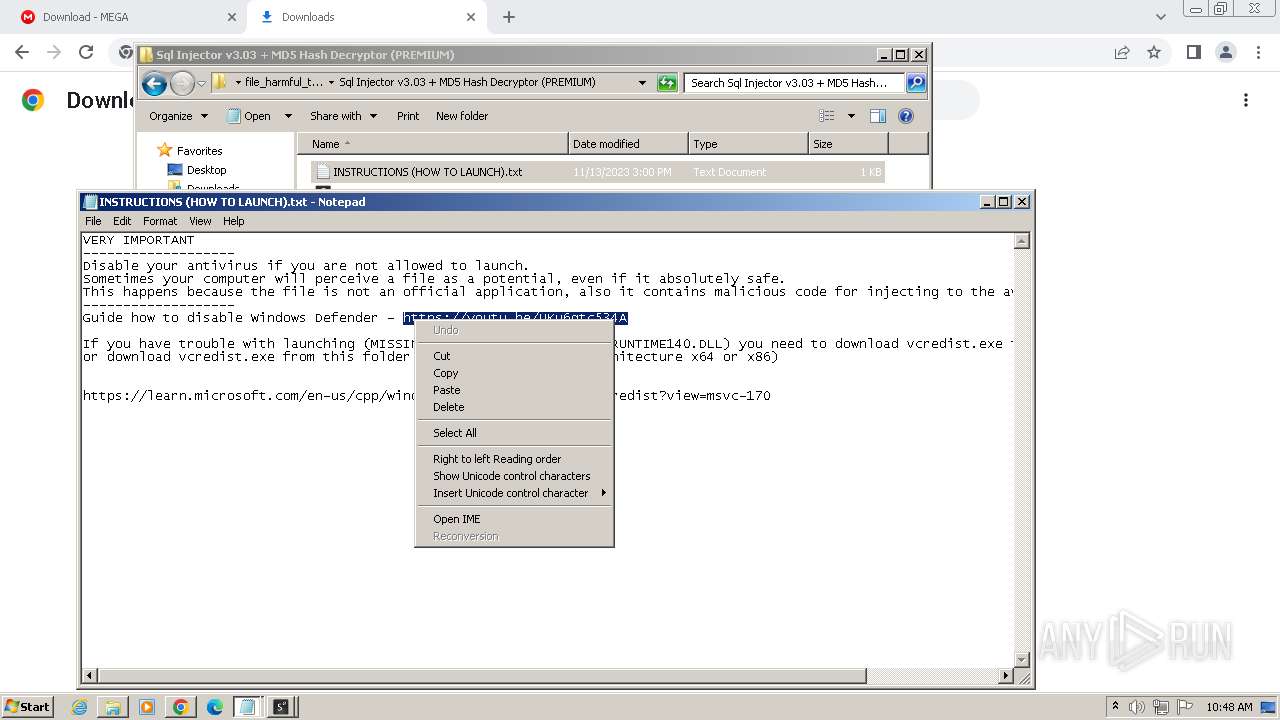The height and width of the screenshot is (720, 1280).
Task: Click into the Explorer search box
Action: 794,83
